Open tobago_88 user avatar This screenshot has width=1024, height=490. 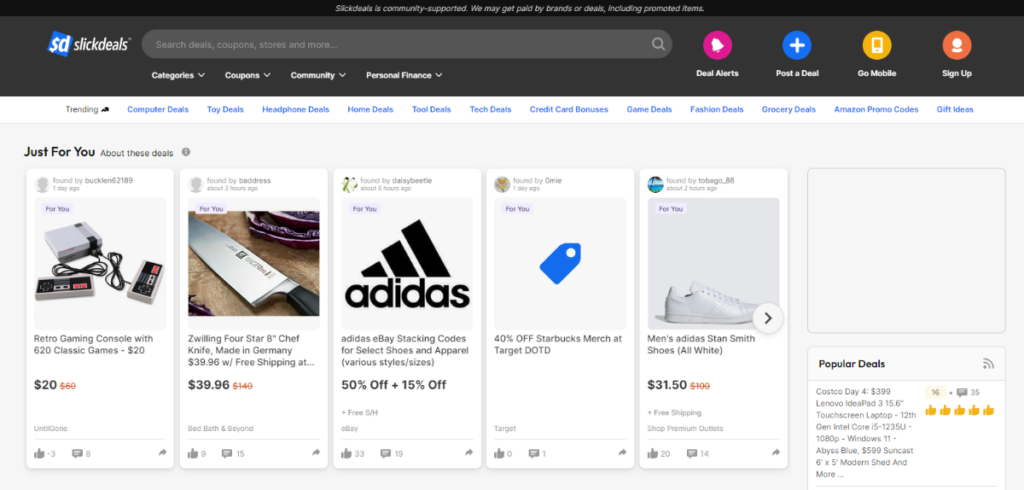coord(655,184)
